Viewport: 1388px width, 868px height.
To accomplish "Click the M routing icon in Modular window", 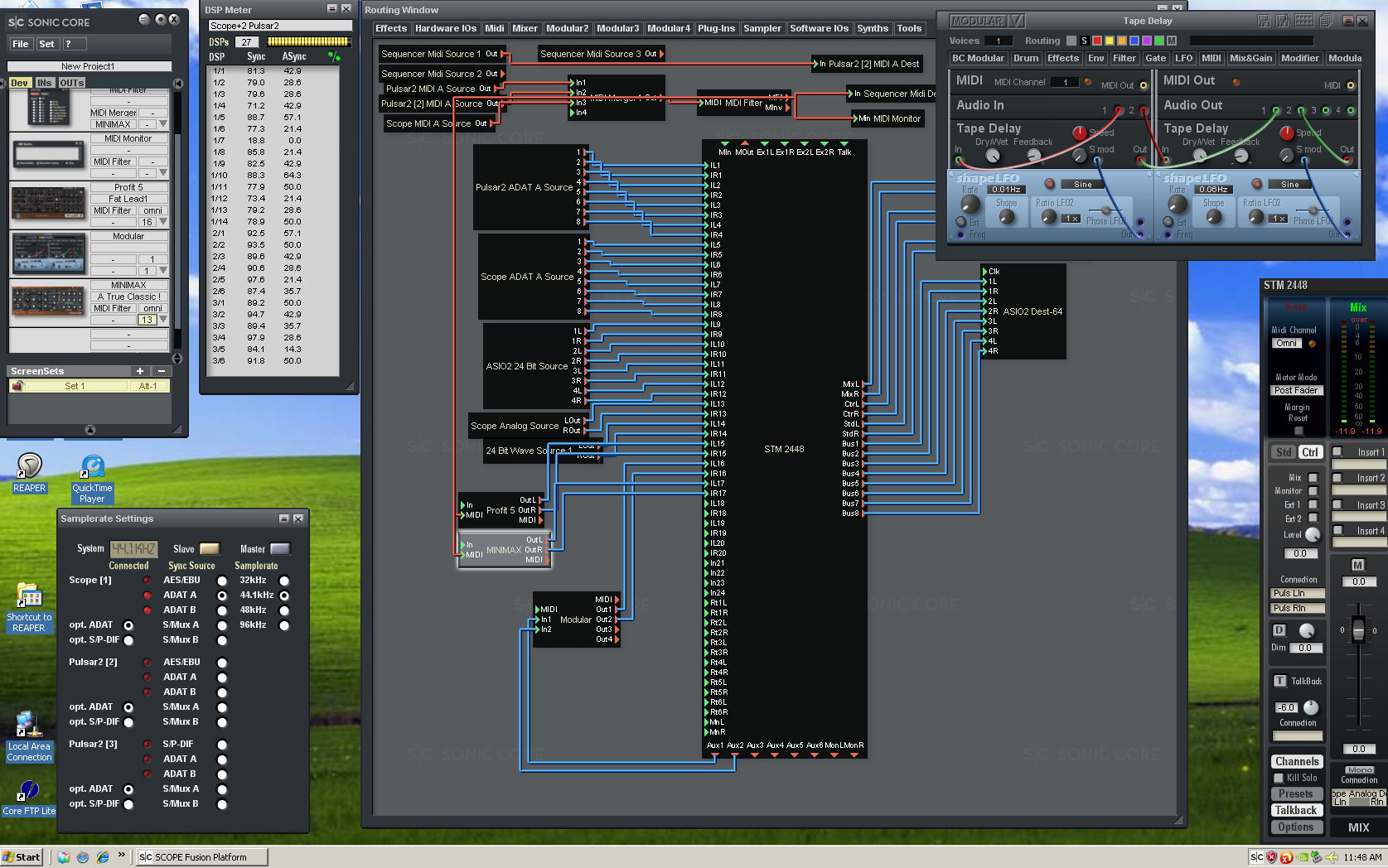I will pos(1171,41).
